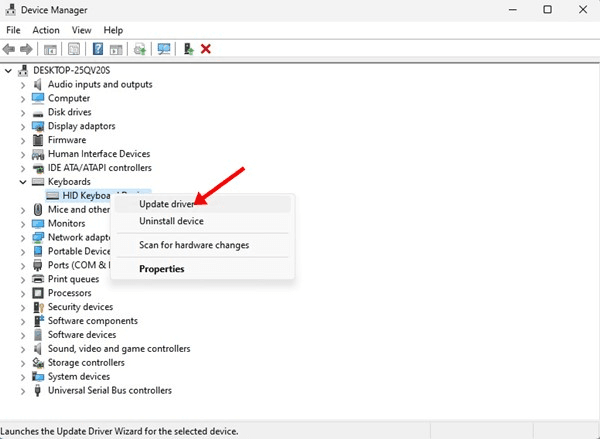Collapse the Keyboards category

(x=23, y=182)
